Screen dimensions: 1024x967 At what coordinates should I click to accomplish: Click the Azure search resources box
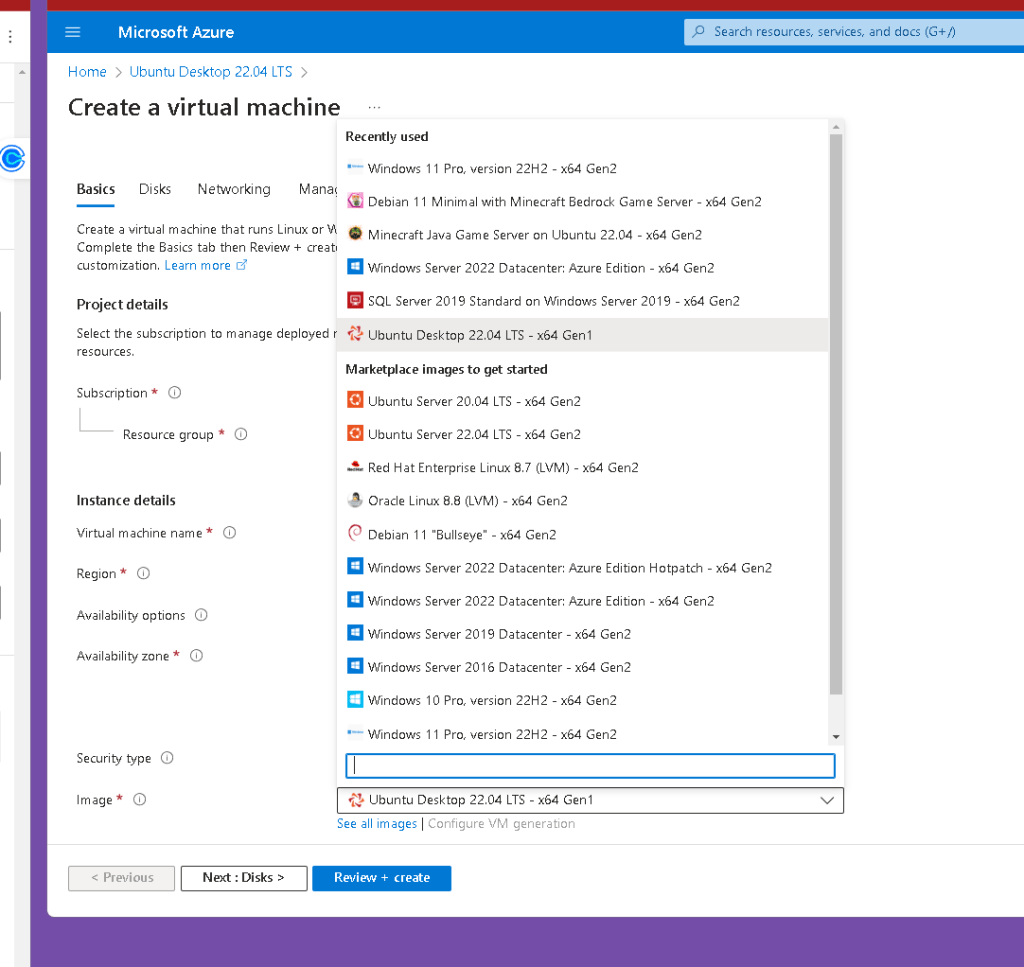point(853,31)
